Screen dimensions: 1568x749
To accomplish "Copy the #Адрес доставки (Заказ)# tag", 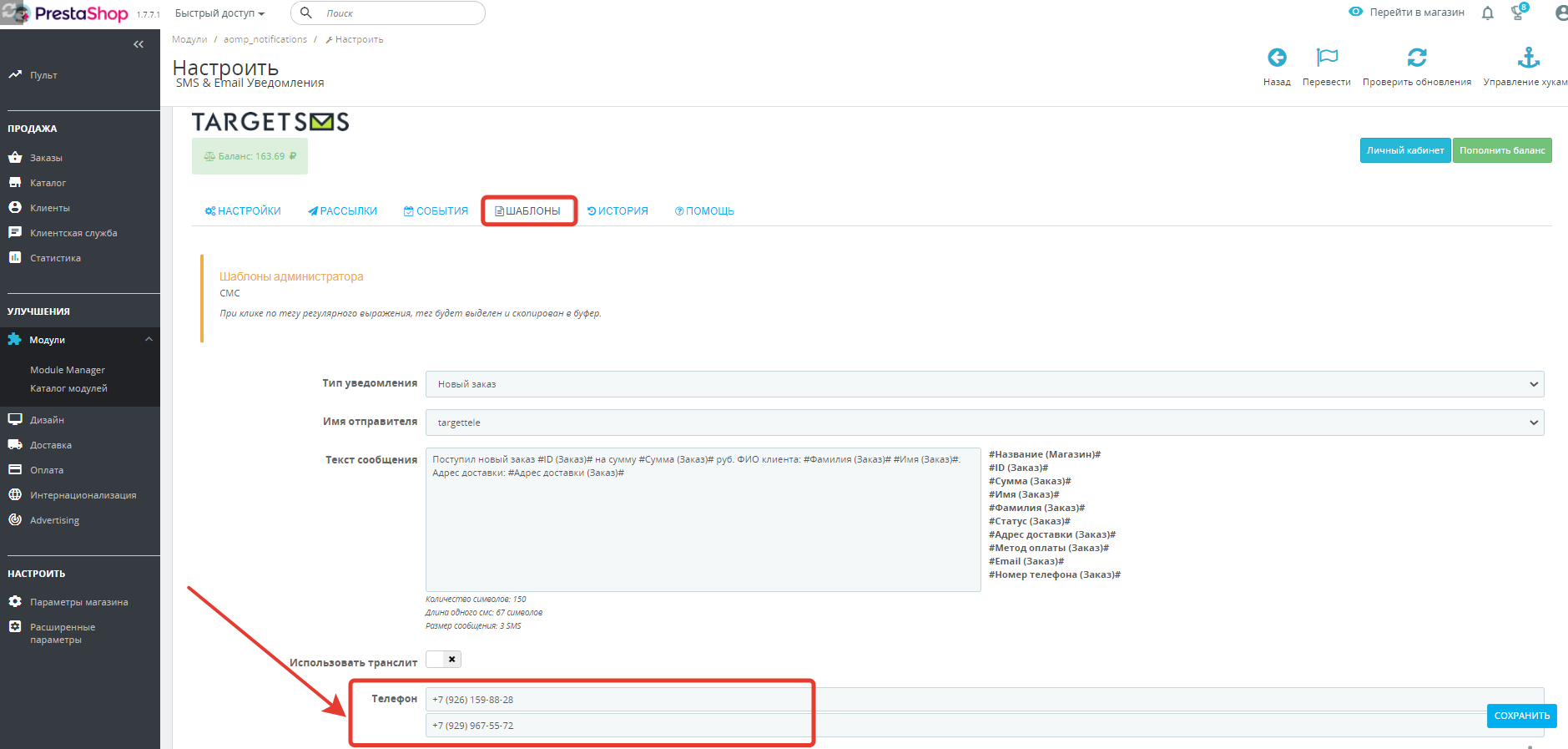I will [x=1052, y=534].
